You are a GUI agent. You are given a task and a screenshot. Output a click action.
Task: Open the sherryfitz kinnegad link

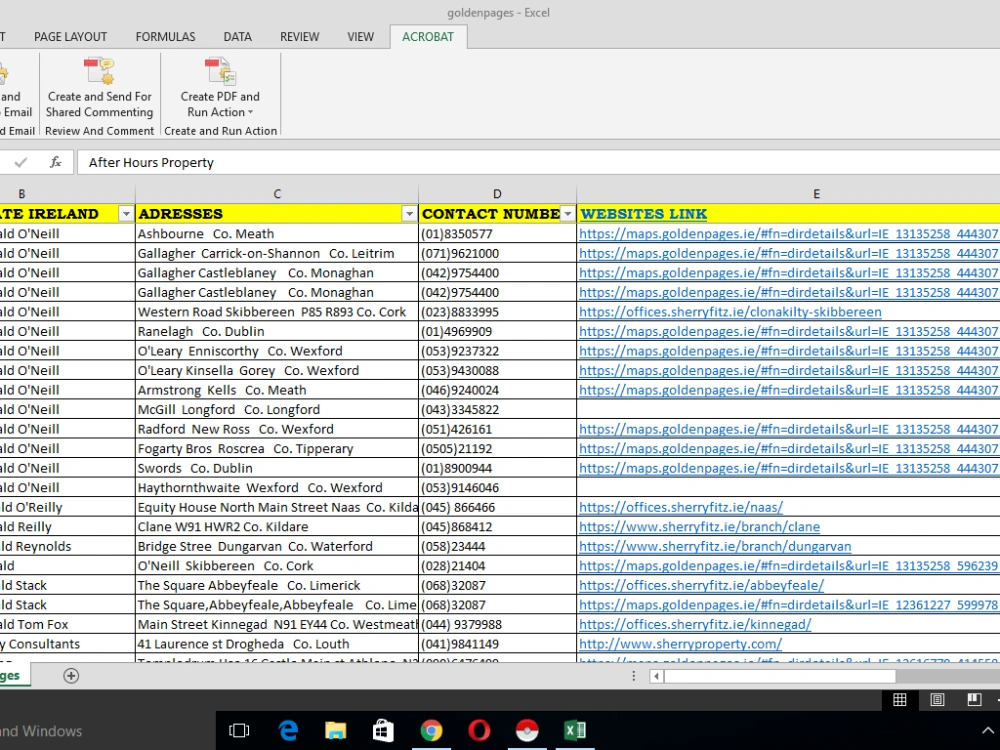[x=695, y=624]
